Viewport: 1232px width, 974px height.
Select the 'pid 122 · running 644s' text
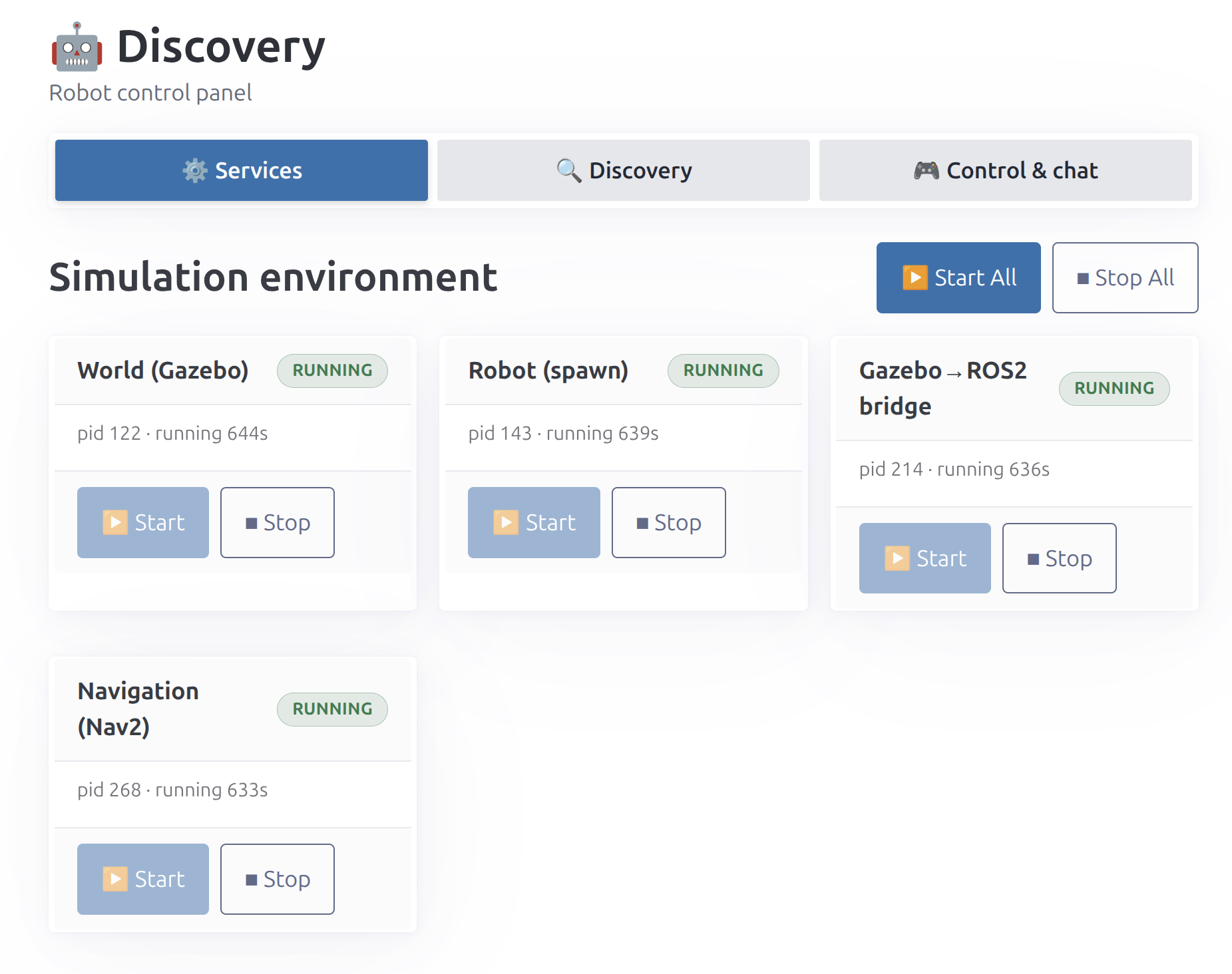pyautogui.click(x=172, y=434)
